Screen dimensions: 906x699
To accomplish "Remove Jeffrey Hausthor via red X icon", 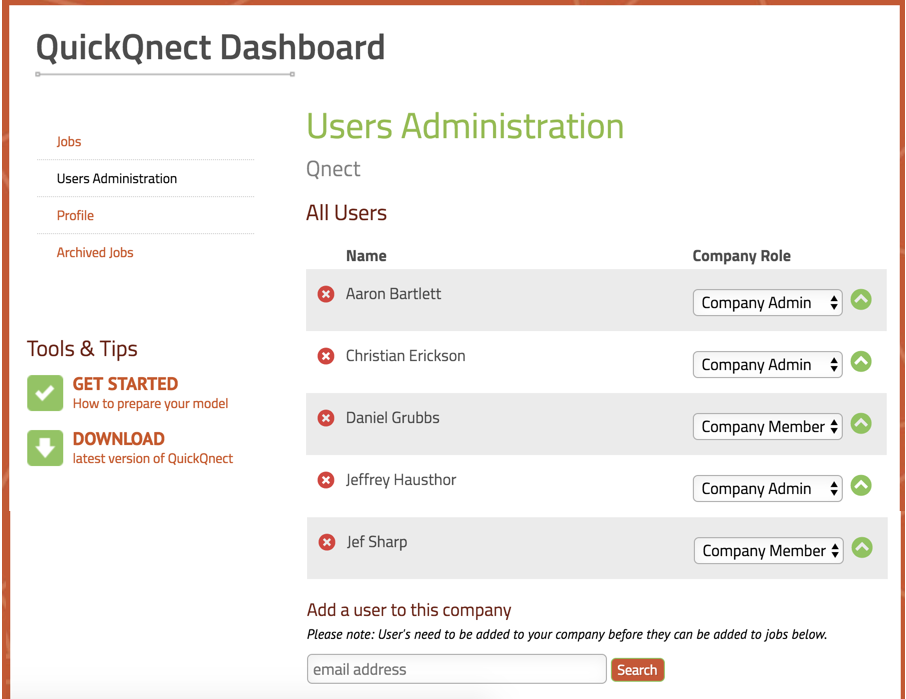I will tap(326, 479).
